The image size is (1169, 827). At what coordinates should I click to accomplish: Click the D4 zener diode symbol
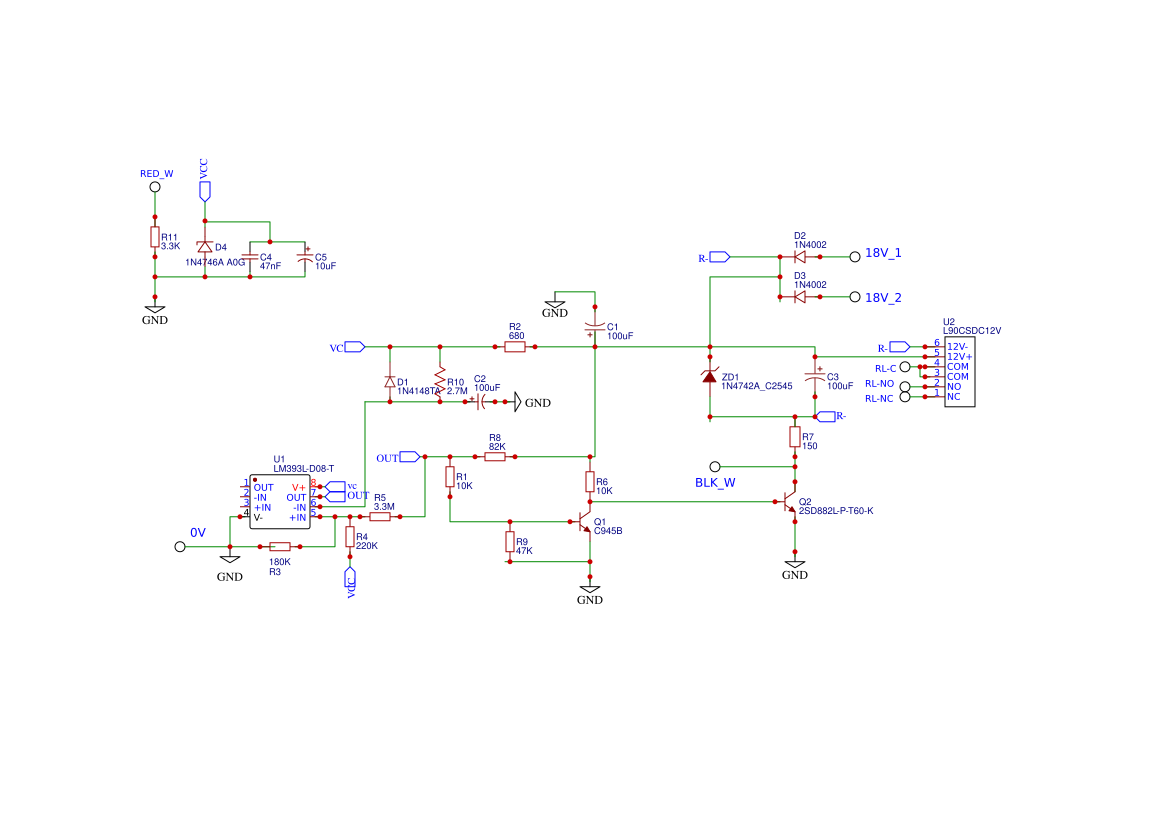[205, 247]
